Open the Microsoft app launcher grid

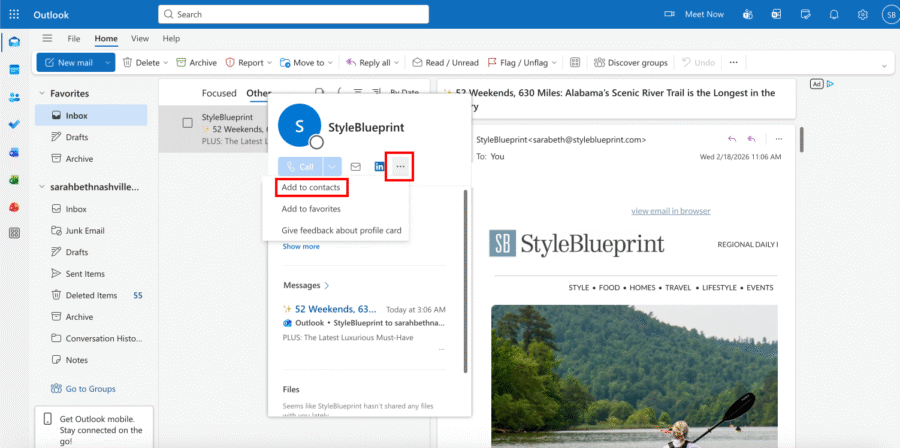tap(14, 14)
